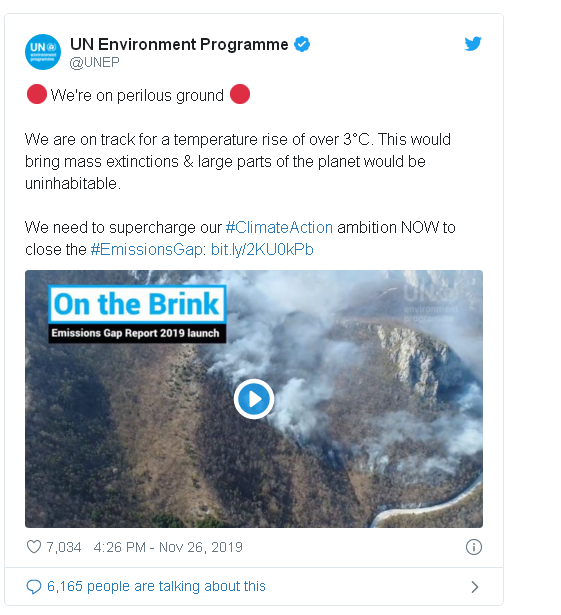Expand conversation with right chevron arrow
The width and height of the screenshot is (561, 615).
(x=475, y=587)
